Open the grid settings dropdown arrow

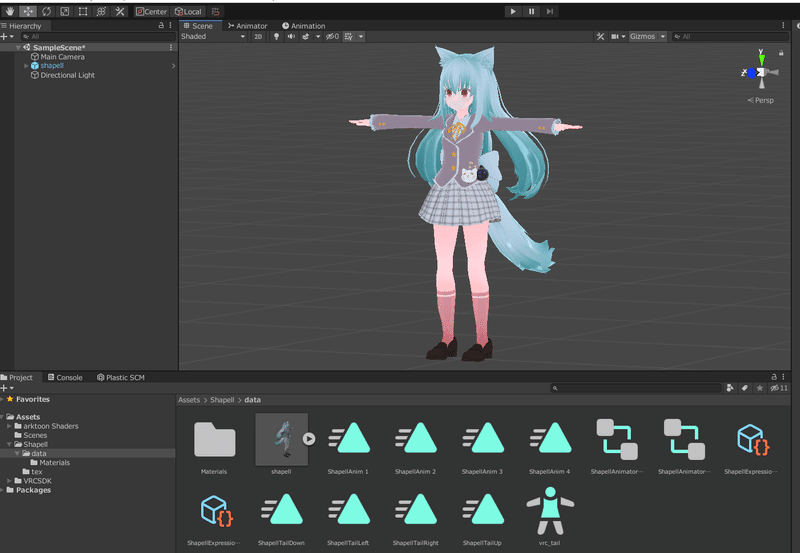click(x=361, y=36)
